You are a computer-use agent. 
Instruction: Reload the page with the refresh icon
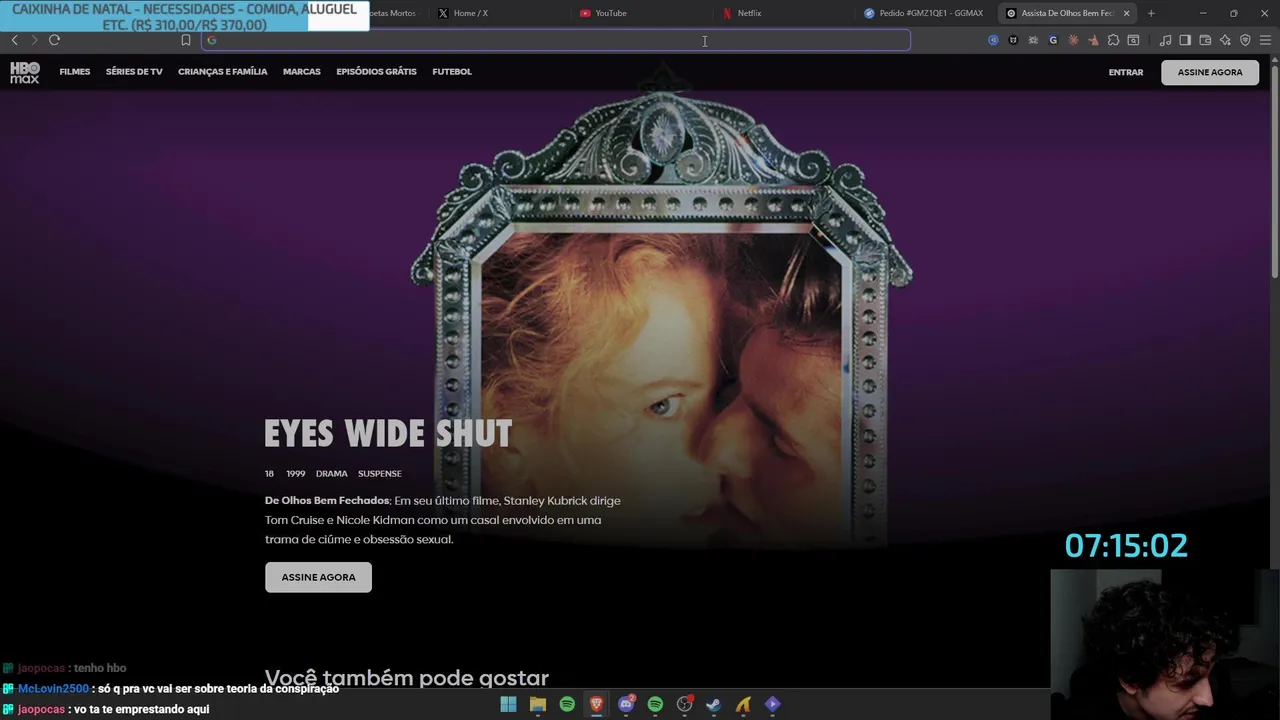[54, 40]
